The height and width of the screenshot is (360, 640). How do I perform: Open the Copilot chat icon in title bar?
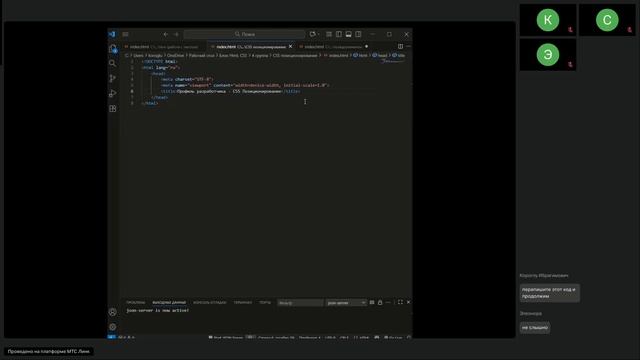[313, 34]
